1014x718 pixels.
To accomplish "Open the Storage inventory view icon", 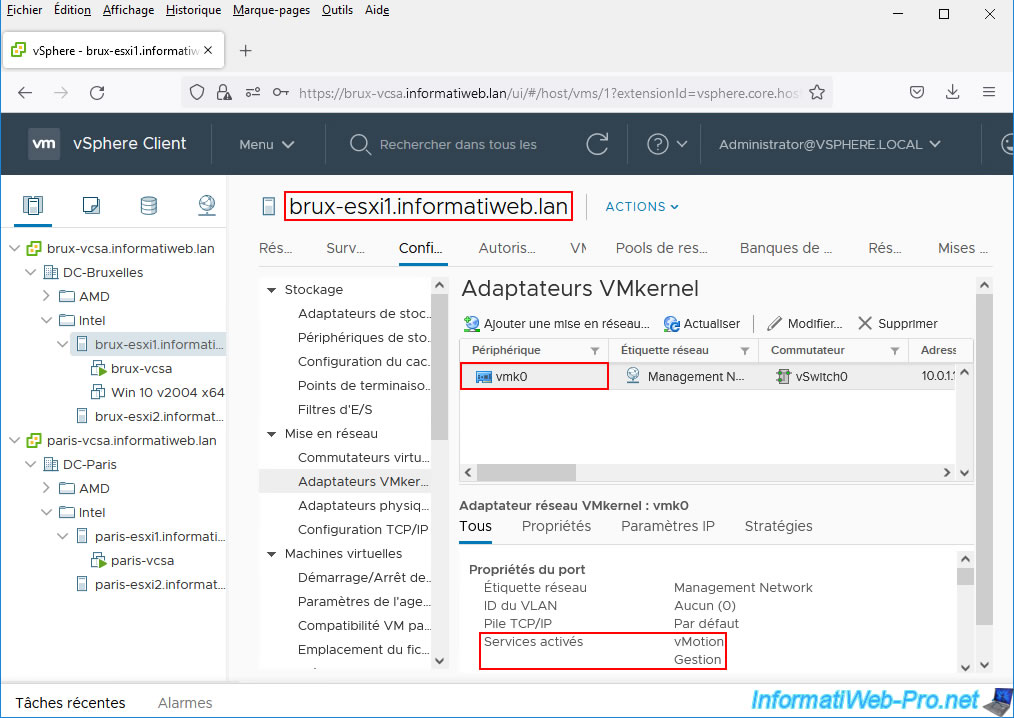I will 149,206.
